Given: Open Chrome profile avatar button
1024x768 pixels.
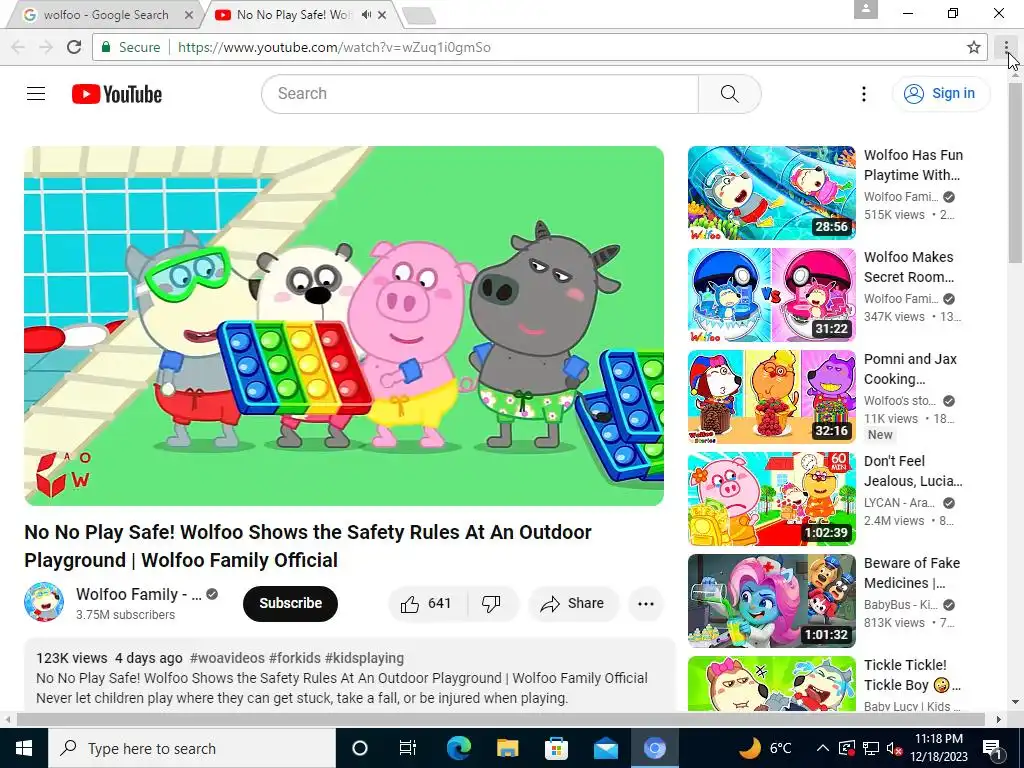Looking at the screenshot, I should (866, 9).
